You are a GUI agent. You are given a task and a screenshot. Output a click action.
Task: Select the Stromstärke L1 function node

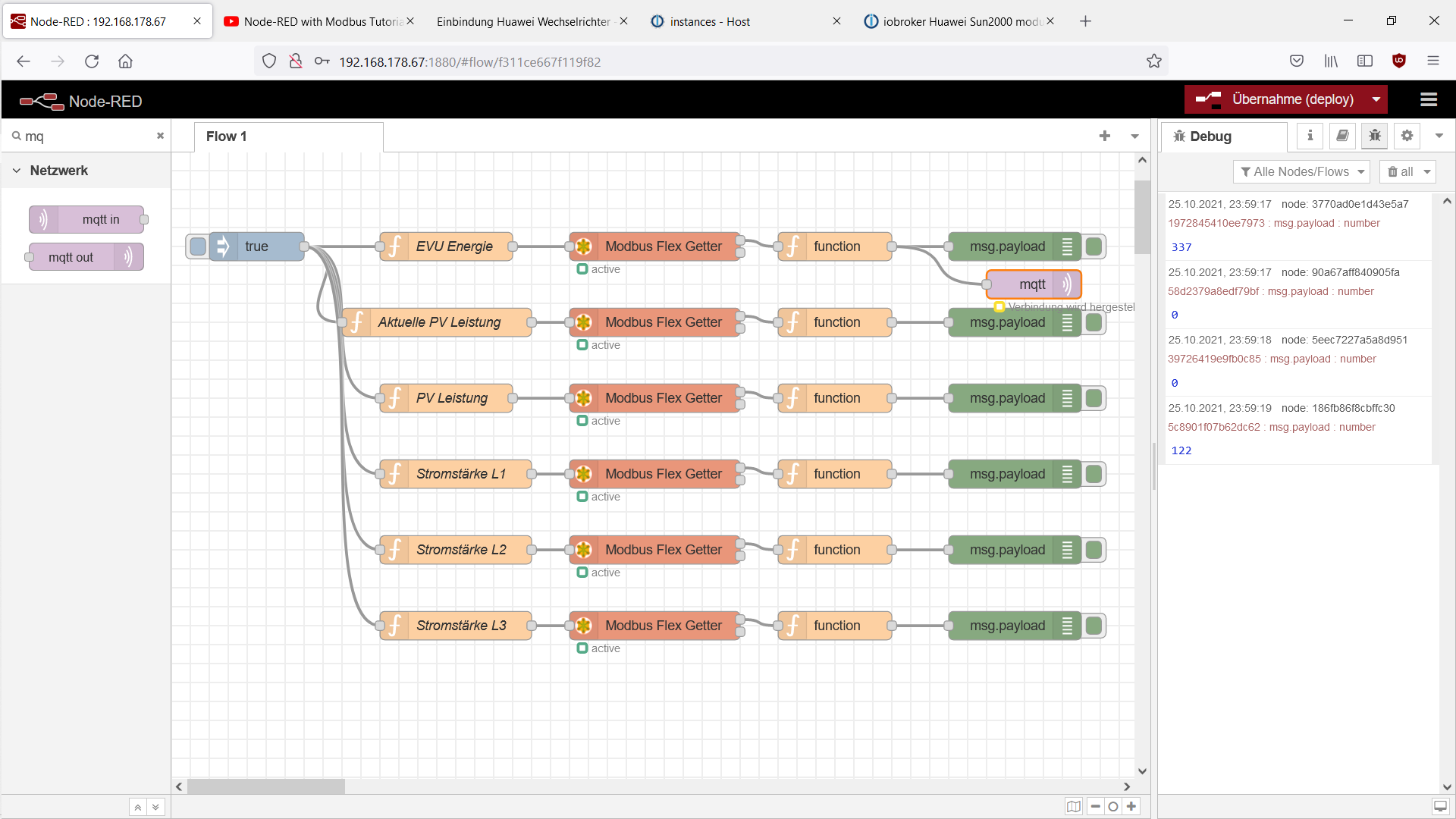click(455, 474)
